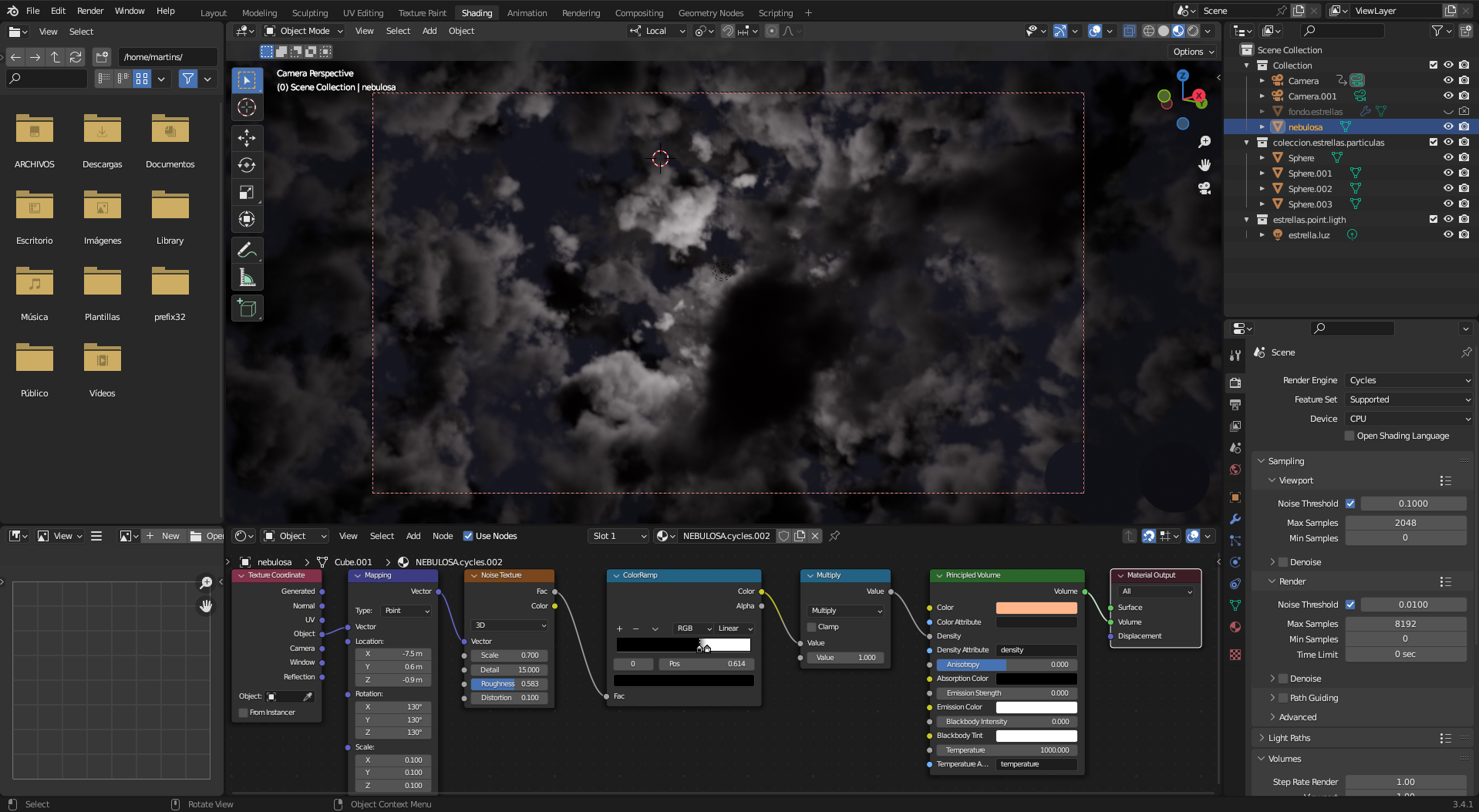
Task: Open the Device CPU dropdown
Action: click(x=1410, y=419)
